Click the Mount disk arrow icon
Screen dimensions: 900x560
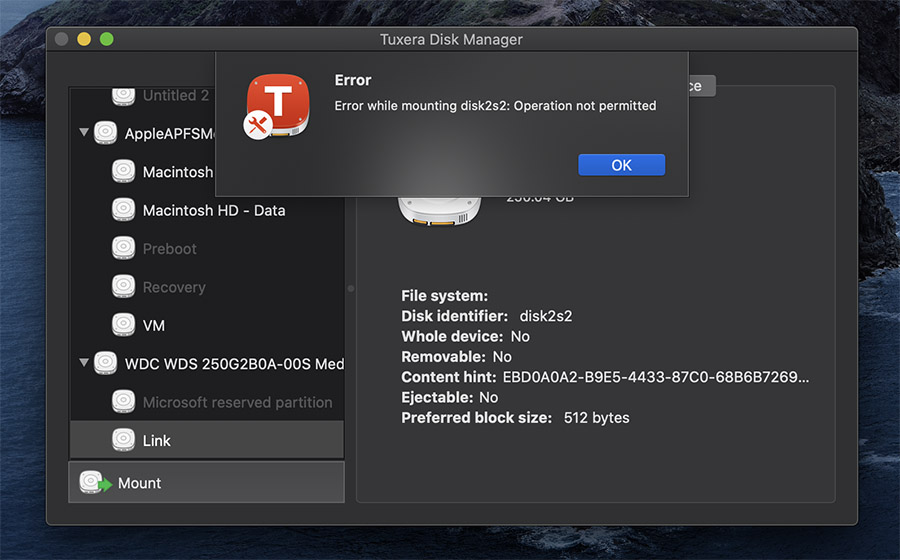coord(95,483)
